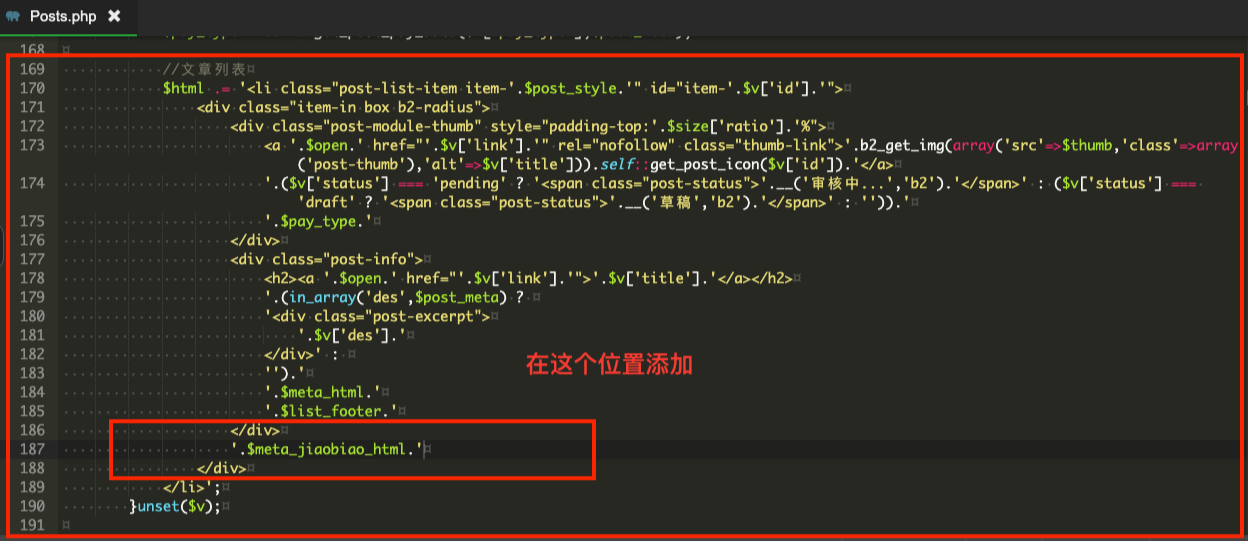This screenshot has width=1248, height=541.
Task: Place cursor in $meta_jiaobiao_html variable
Action: click(323, 449)
